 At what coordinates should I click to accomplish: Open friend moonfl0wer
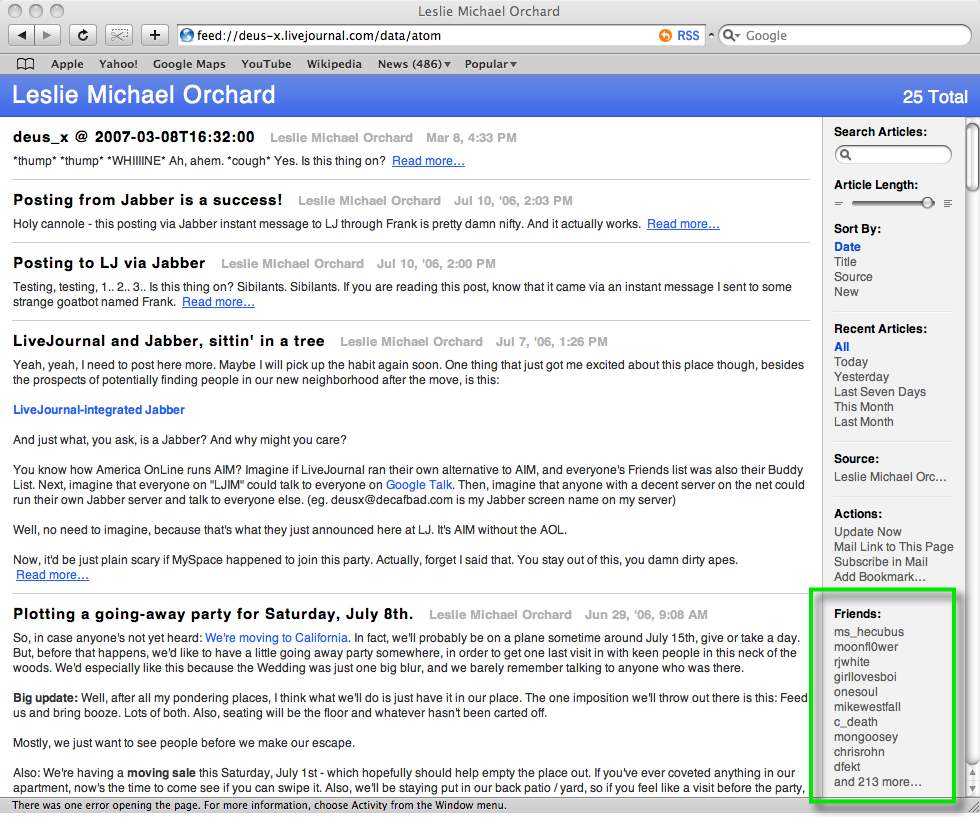[x=865, y=647]
